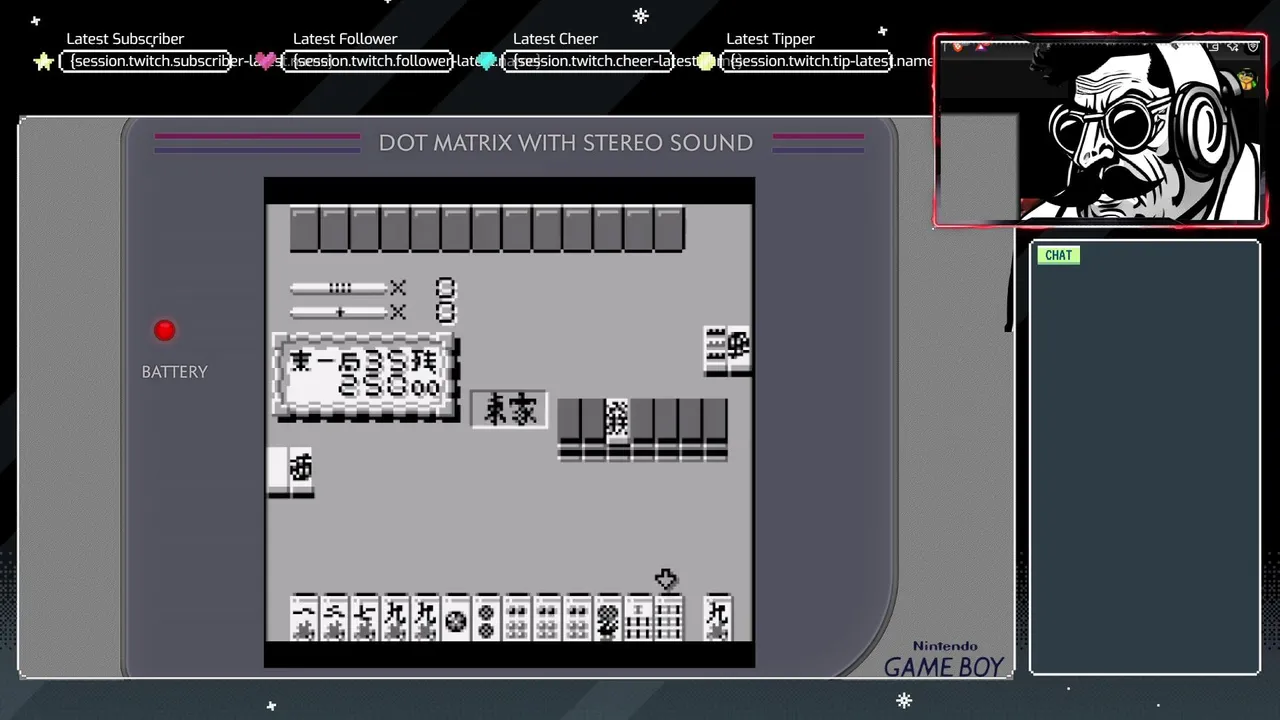The image size is (1280, 720).
Task: Click the honba stick counter icon
Action: [x=338, y=312]
